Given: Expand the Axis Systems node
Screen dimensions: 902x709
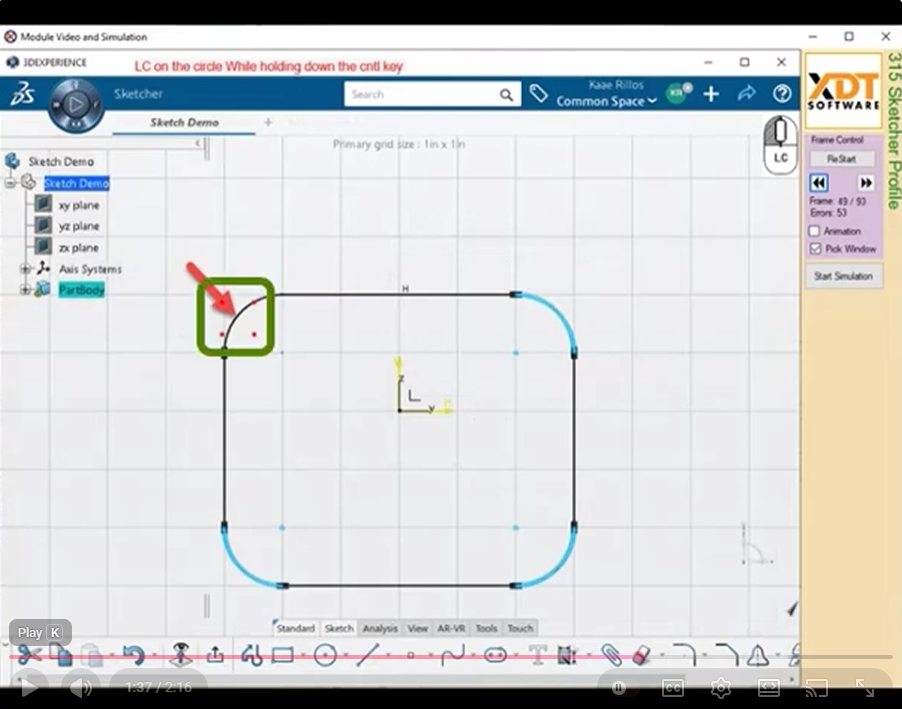Looking at the screenshot, I should 25,269.
